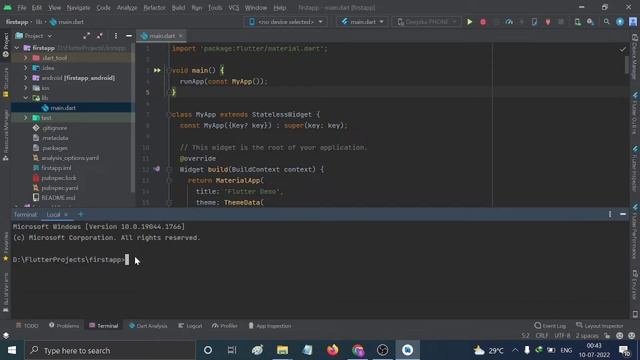
Task: Expand the android [firstapp_android] folder
Action: click(x=26, y=78)
